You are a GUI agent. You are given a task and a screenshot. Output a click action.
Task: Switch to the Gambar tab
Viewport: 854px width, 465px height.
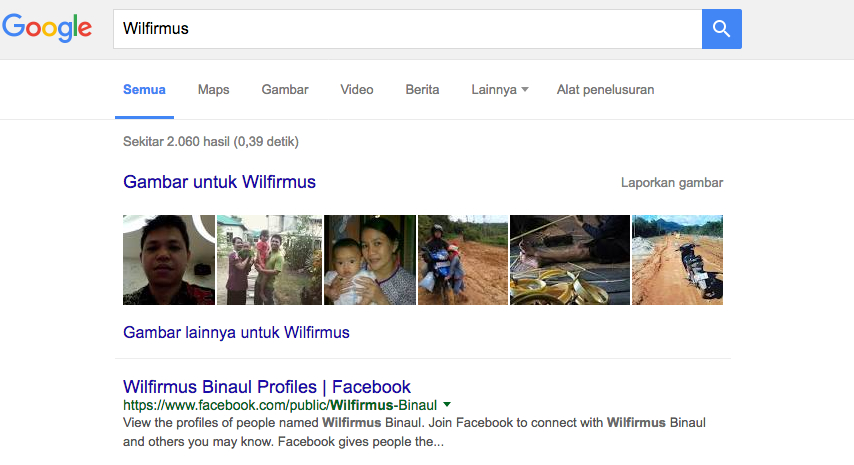coord(285,90)
